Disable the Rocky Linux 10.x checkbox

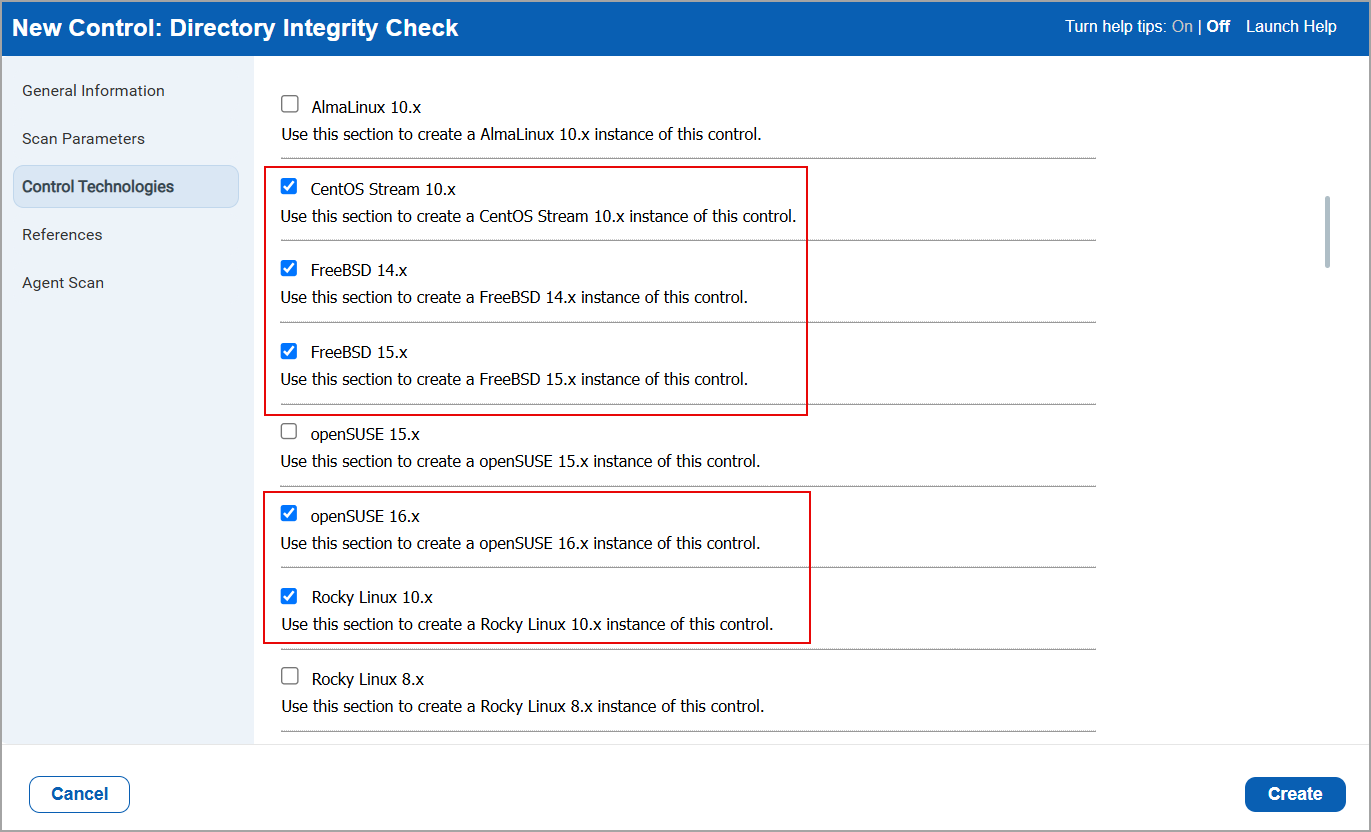tap(289, 596)
